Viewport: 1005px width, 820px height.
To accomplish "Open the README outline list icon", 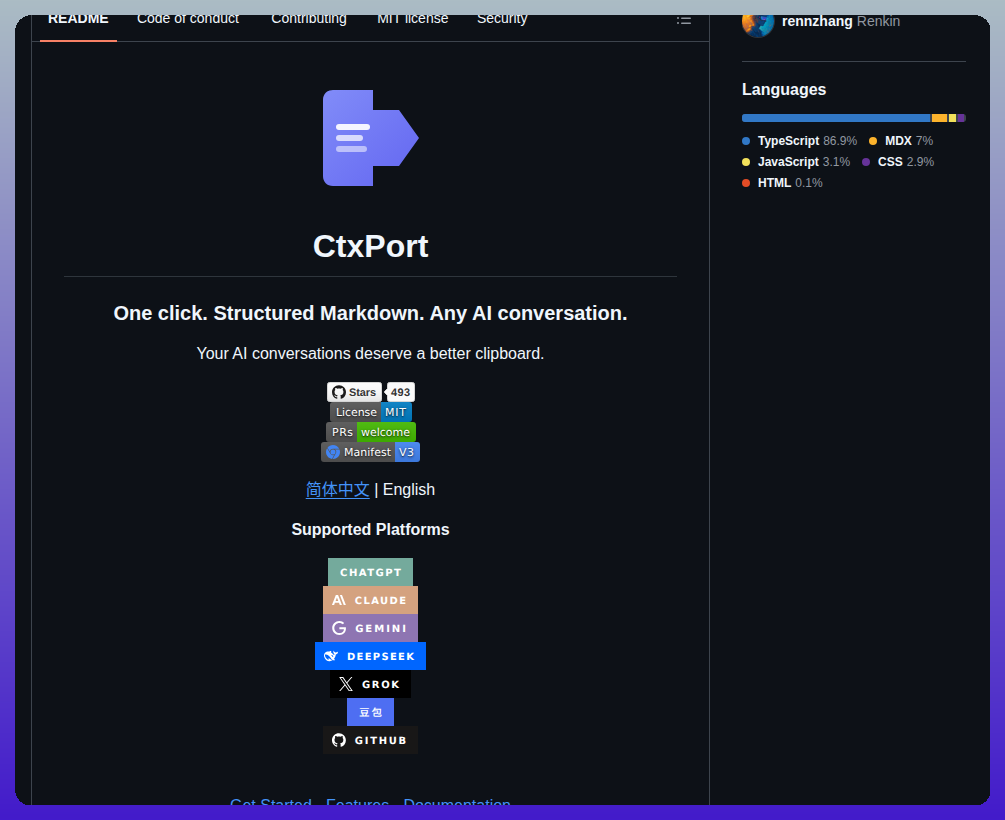I will point(684,21).
